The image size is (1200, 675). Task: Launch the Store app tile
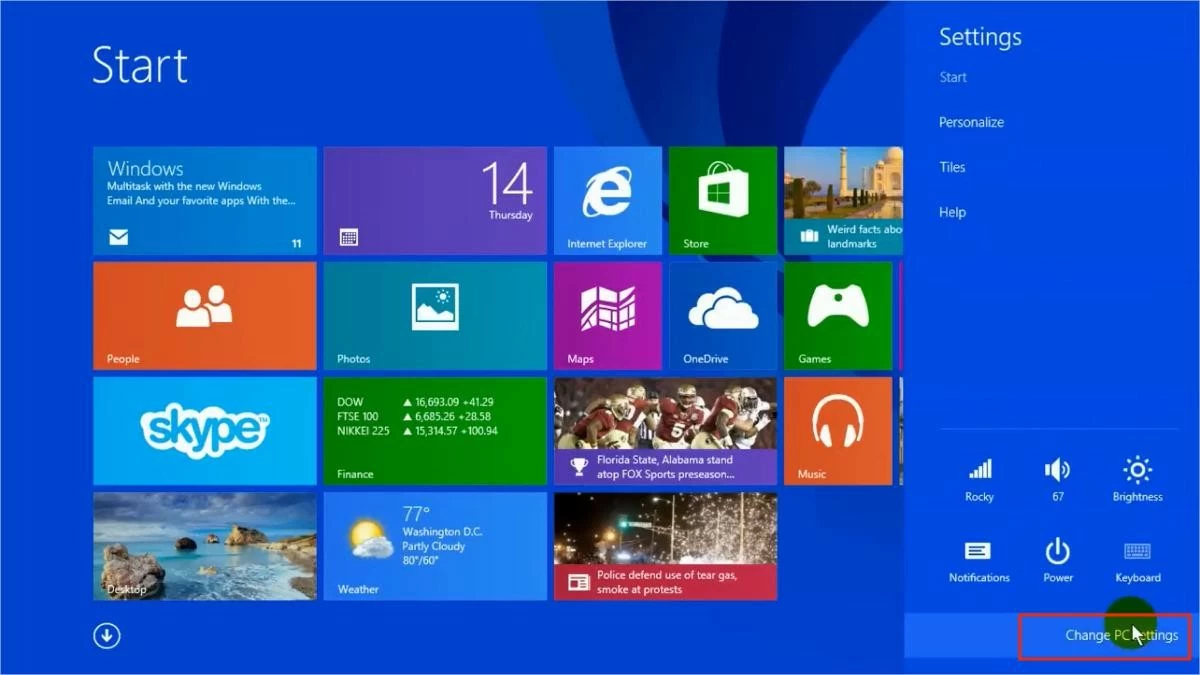click(x=722, y=200)
